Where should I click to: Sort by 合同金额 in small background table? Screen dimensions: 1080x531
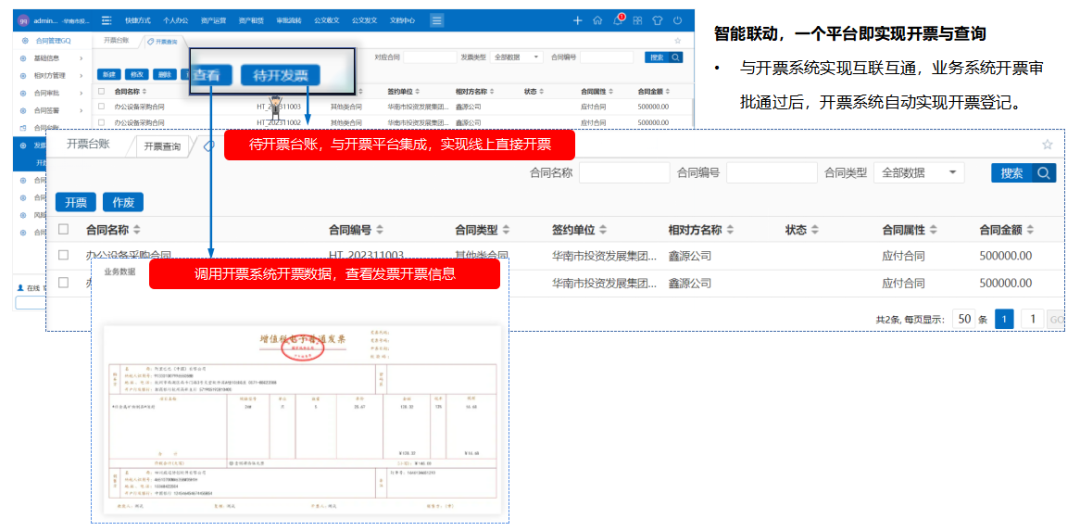667,91
